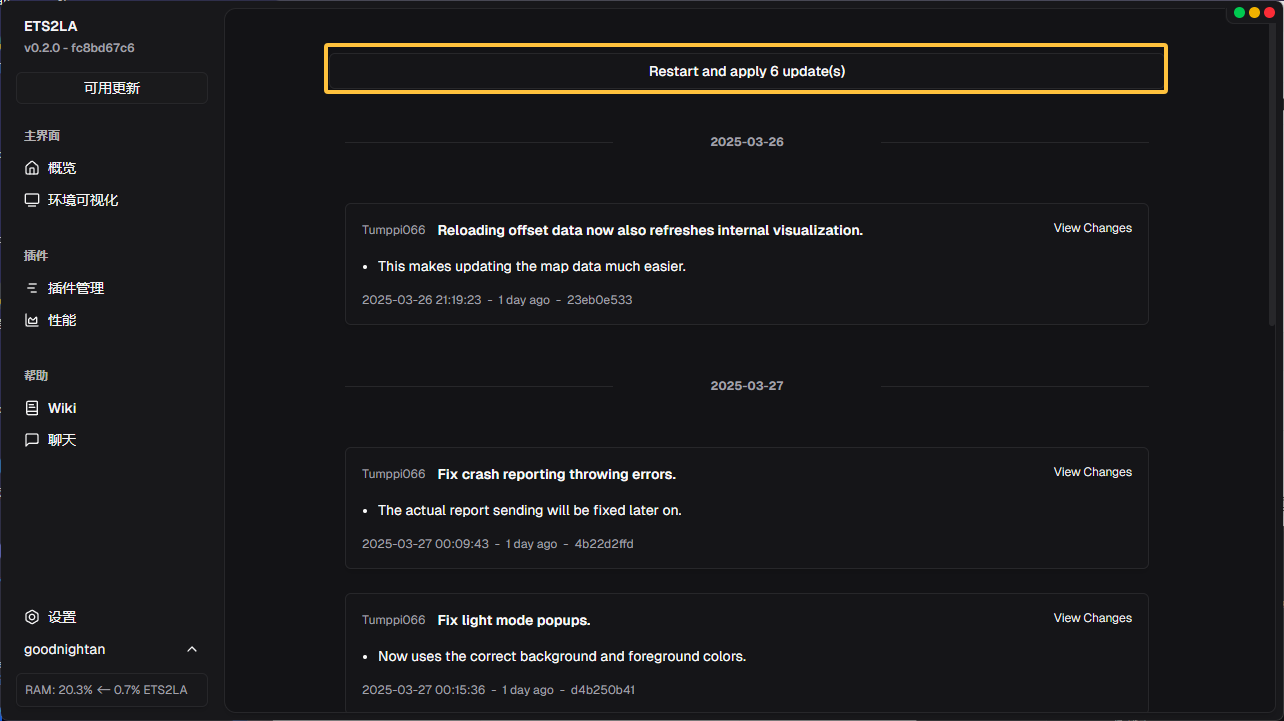Restart and apply 6 updates

click(746, 69)
